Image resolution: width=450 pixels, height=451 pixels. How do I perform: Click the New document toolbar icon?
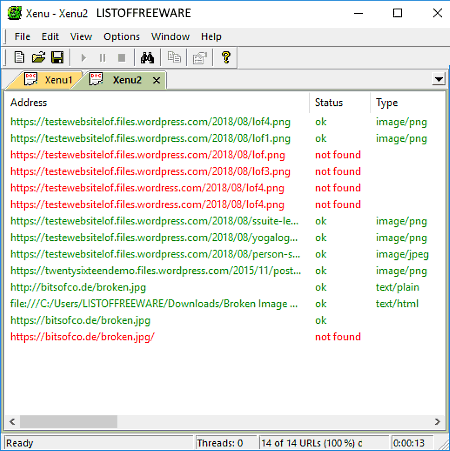tap(19, 57)
